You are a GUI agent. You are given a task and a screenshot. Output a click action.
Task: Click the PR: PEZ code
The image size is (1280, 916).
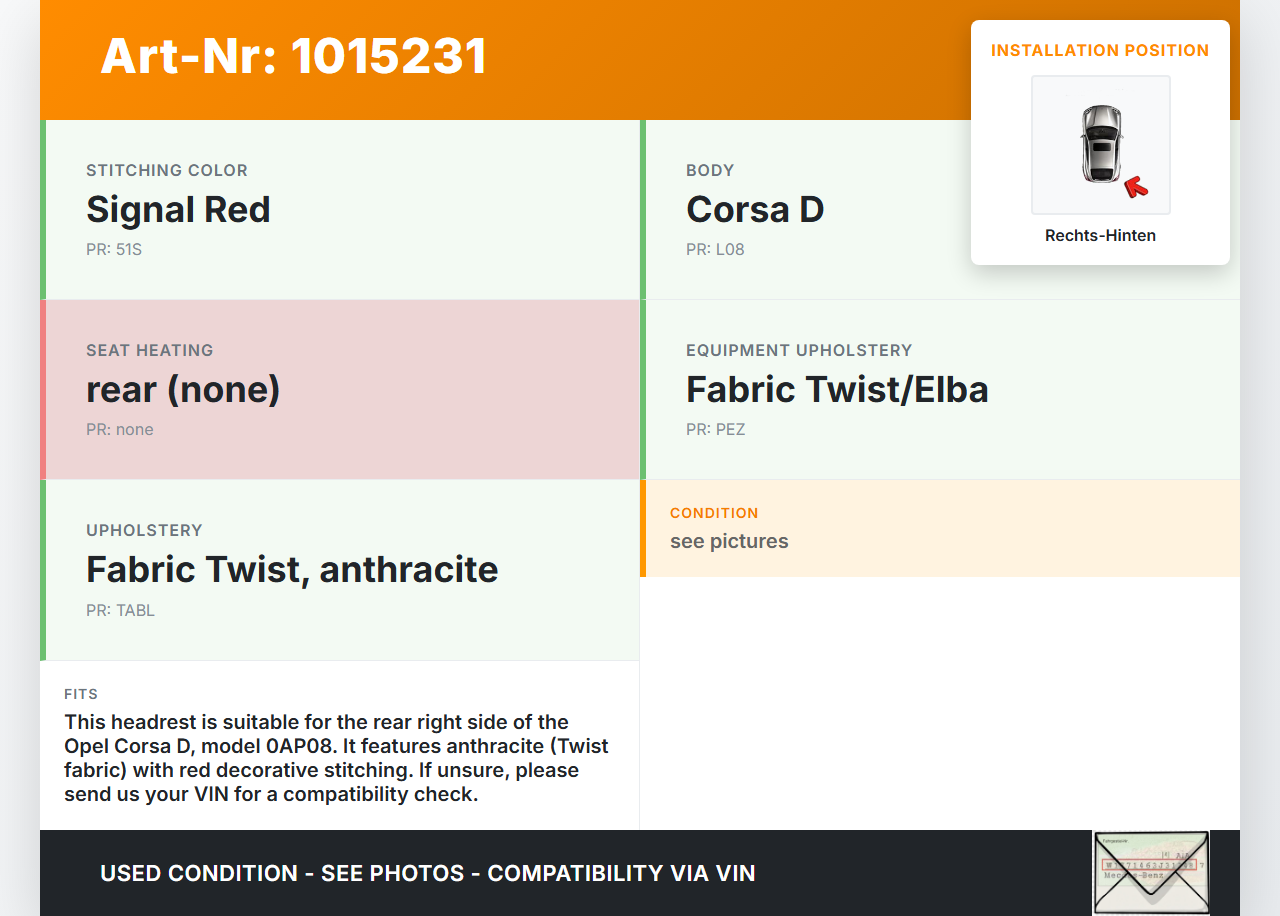[715, 430]
